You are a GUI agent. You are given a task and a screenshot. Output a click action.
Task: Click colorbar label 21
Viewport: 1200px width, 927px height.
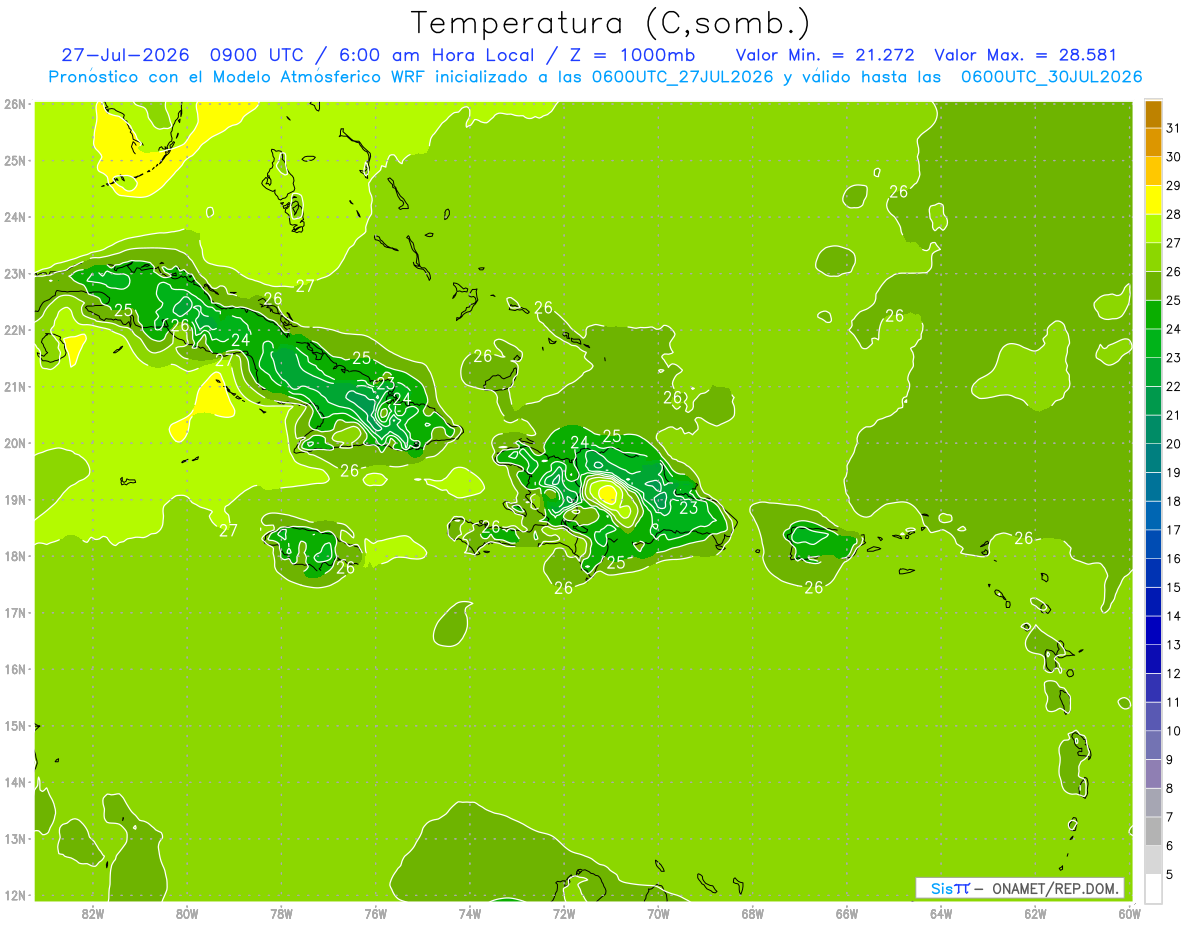coord(1174,415)
